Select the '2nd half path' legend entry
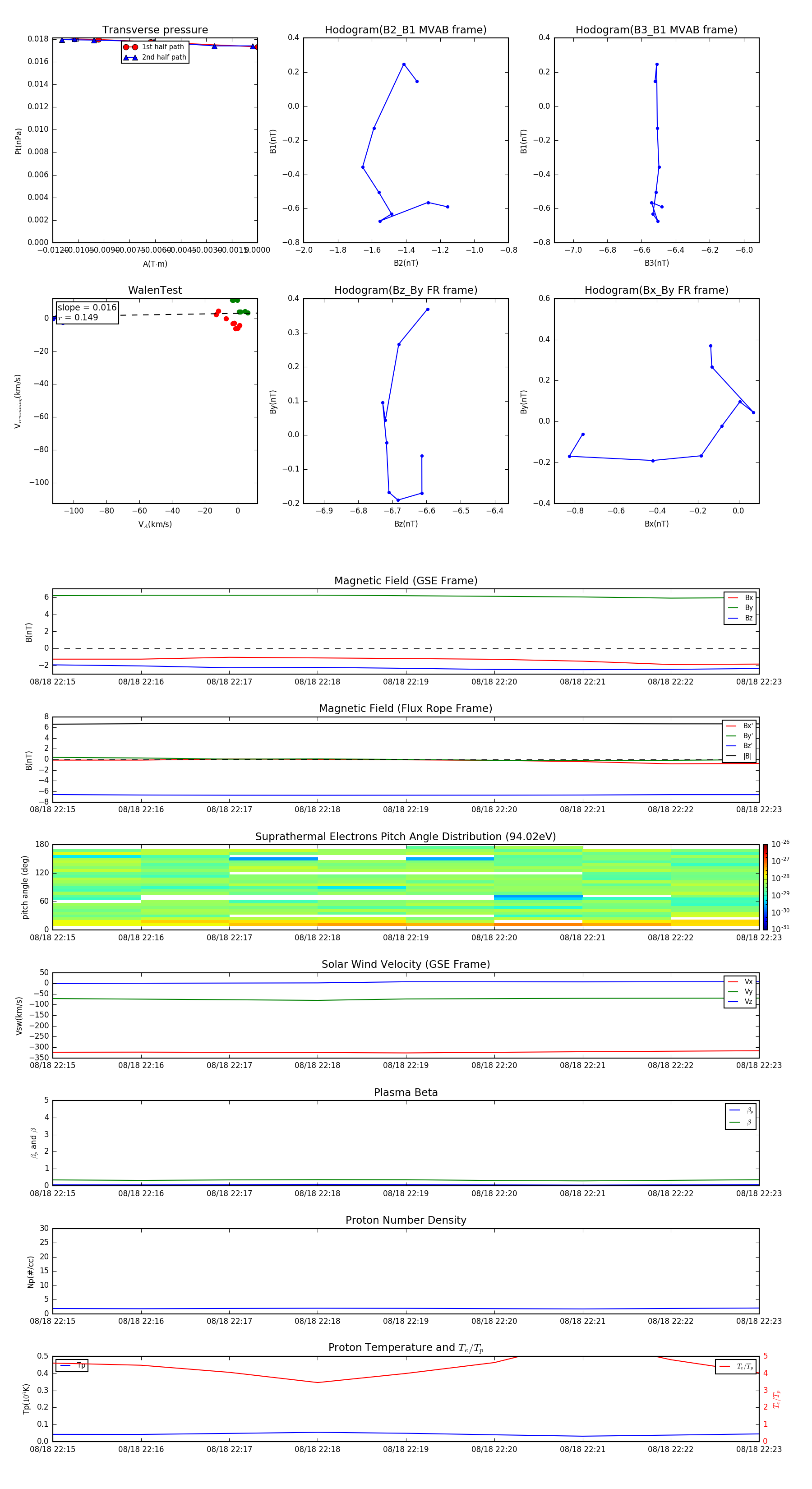 click(x=155, y=57)
